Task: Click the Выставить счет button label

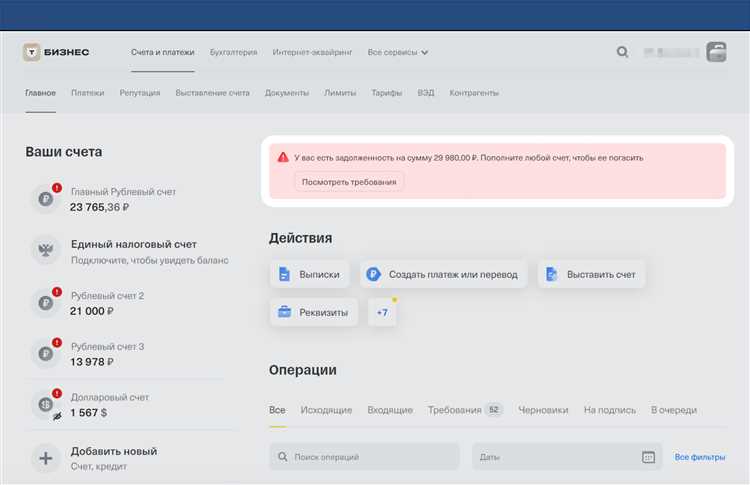Action: pos(601,275)
